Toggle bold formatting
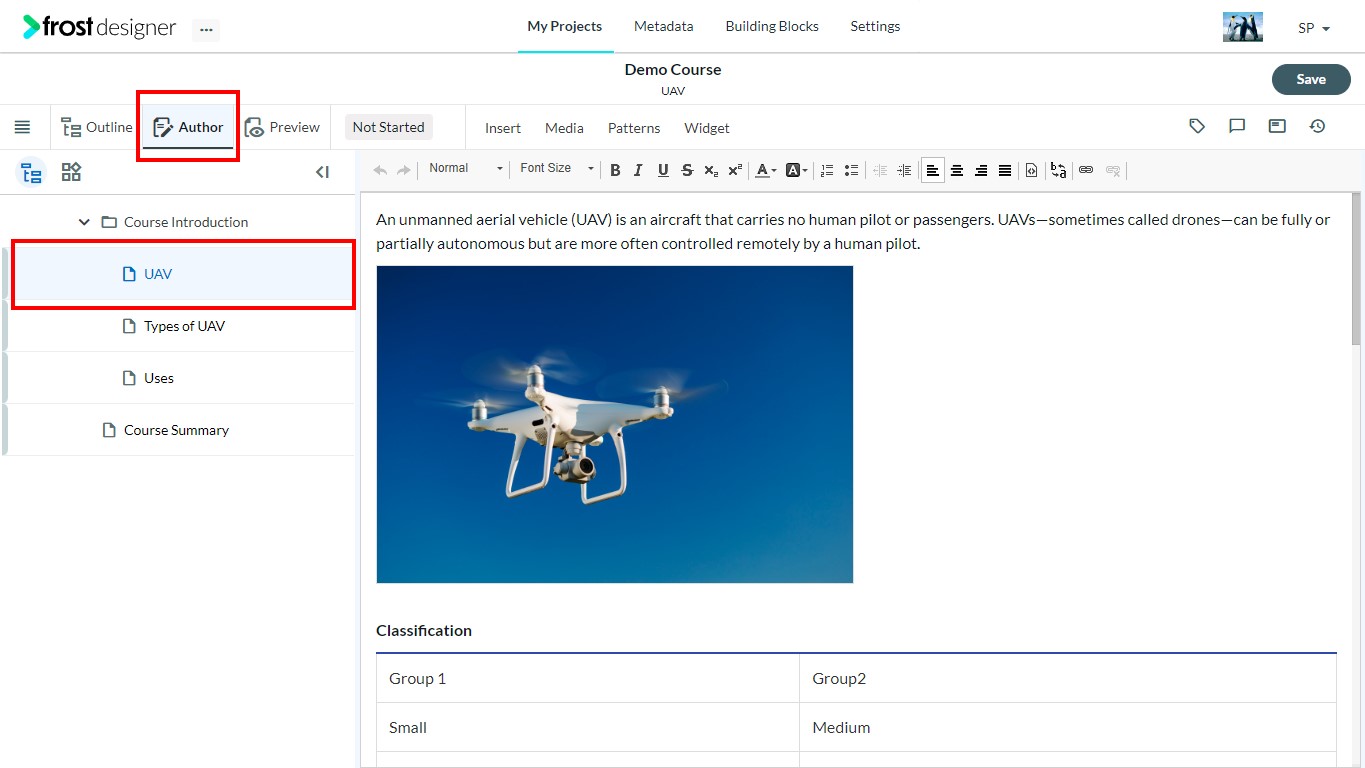Screen dimensions: 1365x768 (615, 170)
